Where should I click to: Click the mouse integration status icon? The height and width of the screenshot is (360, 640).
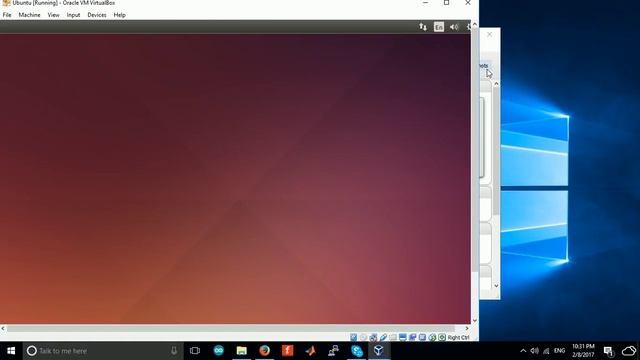(432, 337)
